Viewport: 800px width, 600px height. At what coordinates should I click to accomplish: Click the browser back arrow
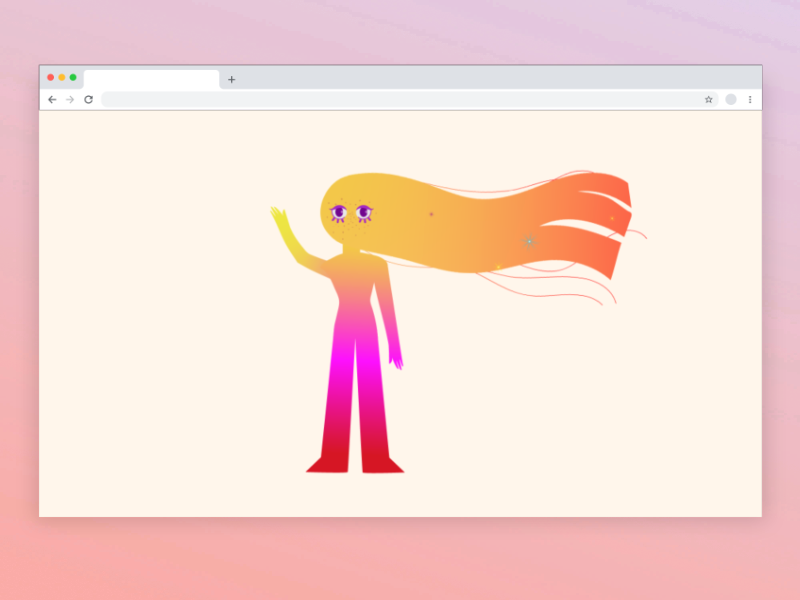pos(52,100)
